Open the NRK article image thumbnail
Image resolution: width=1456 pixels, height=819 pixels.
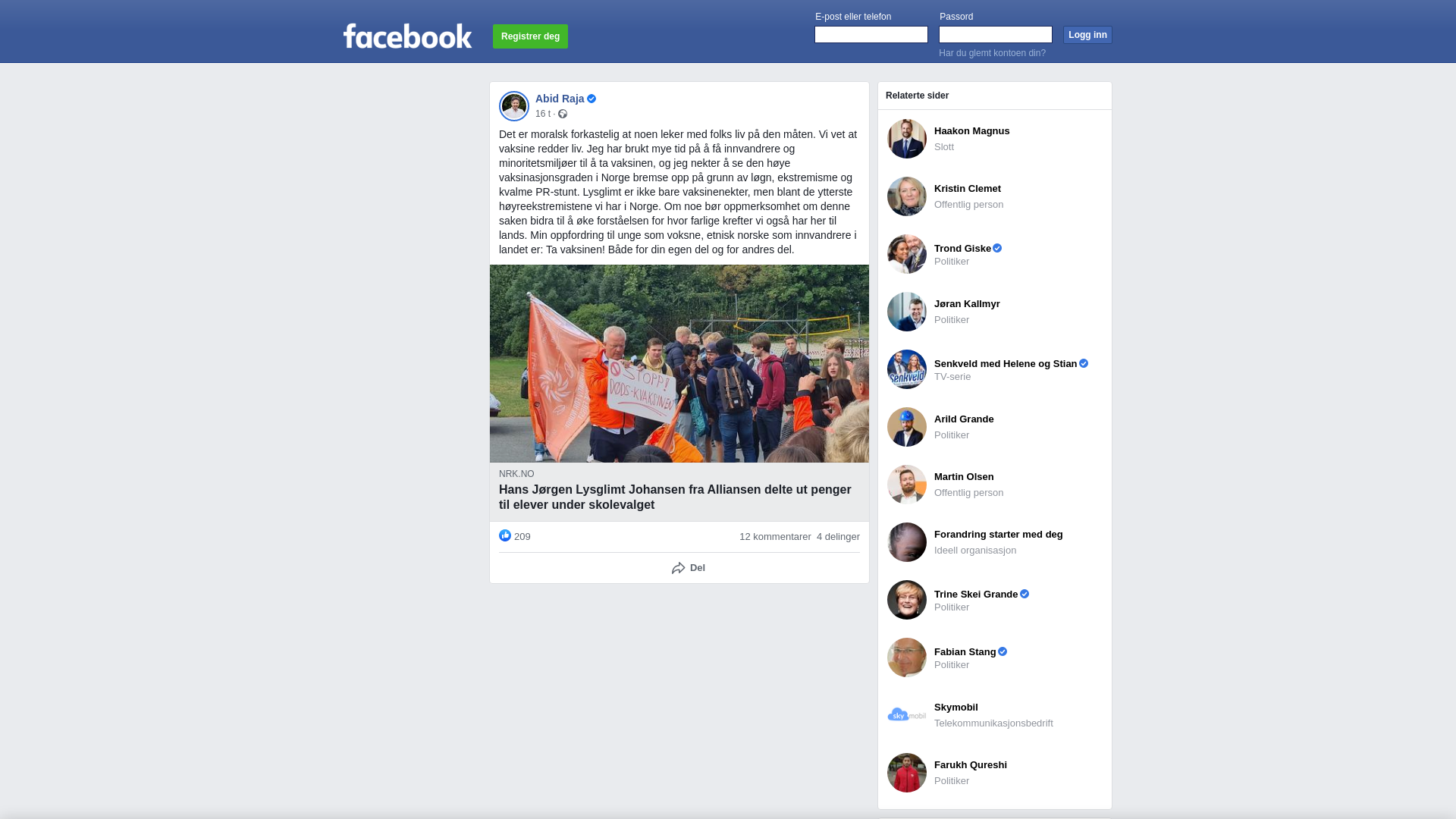click(x=679, y=363)
